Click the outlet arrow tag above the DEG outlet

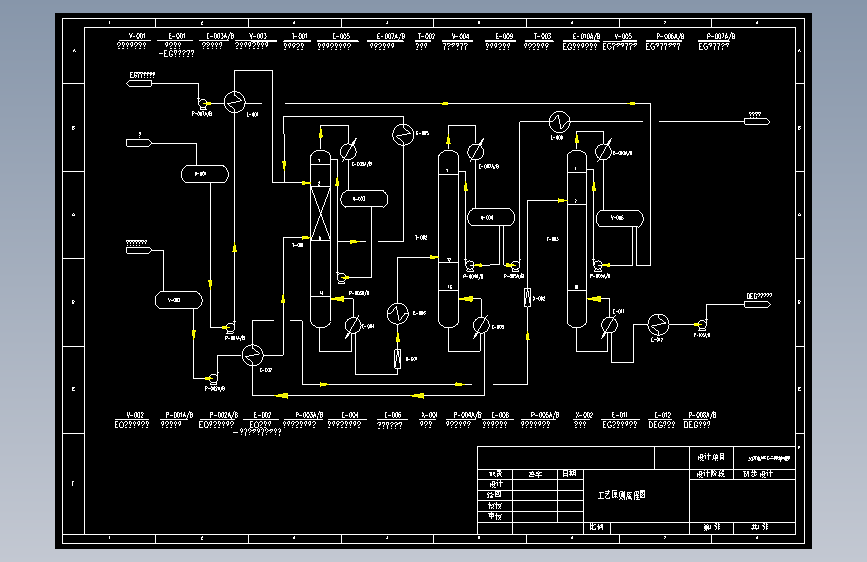[757, 121]
